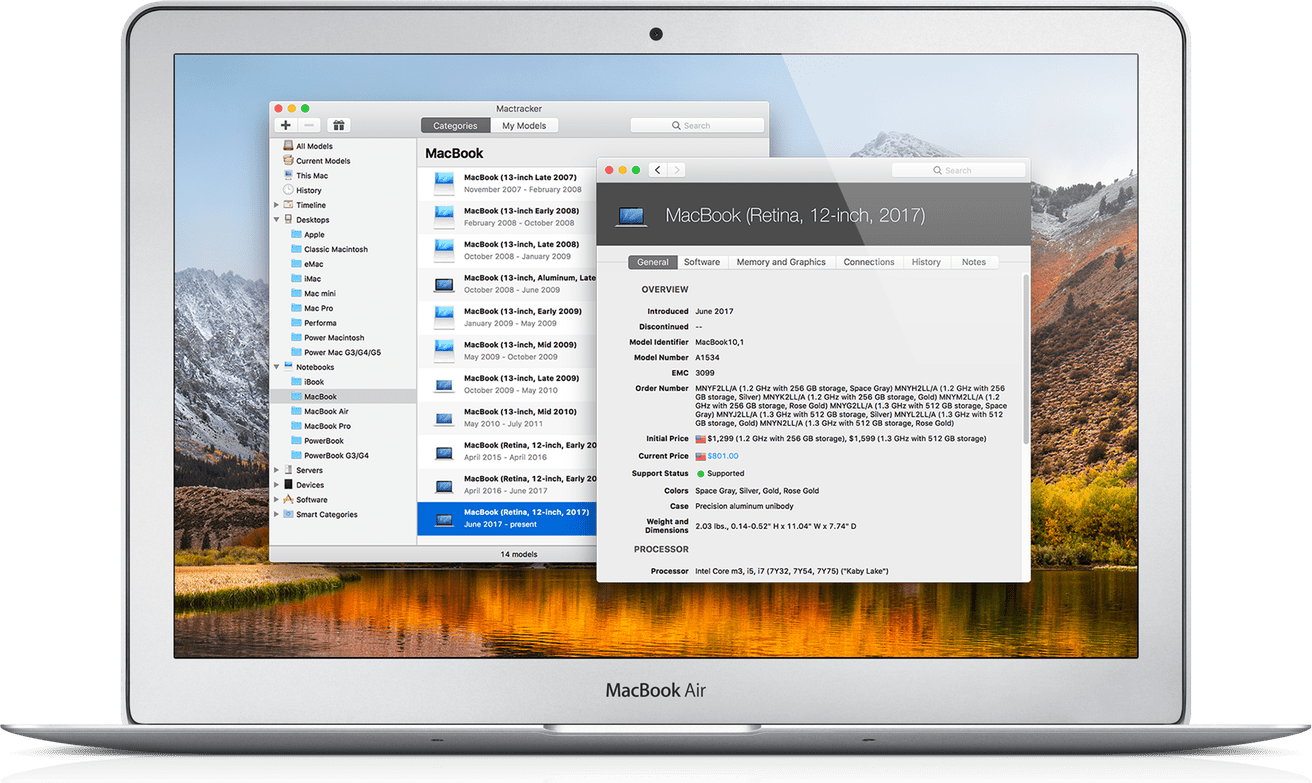Collapse the Notebooks disclosure triangle
1312x783 pixels.
(x=277, y=367)
